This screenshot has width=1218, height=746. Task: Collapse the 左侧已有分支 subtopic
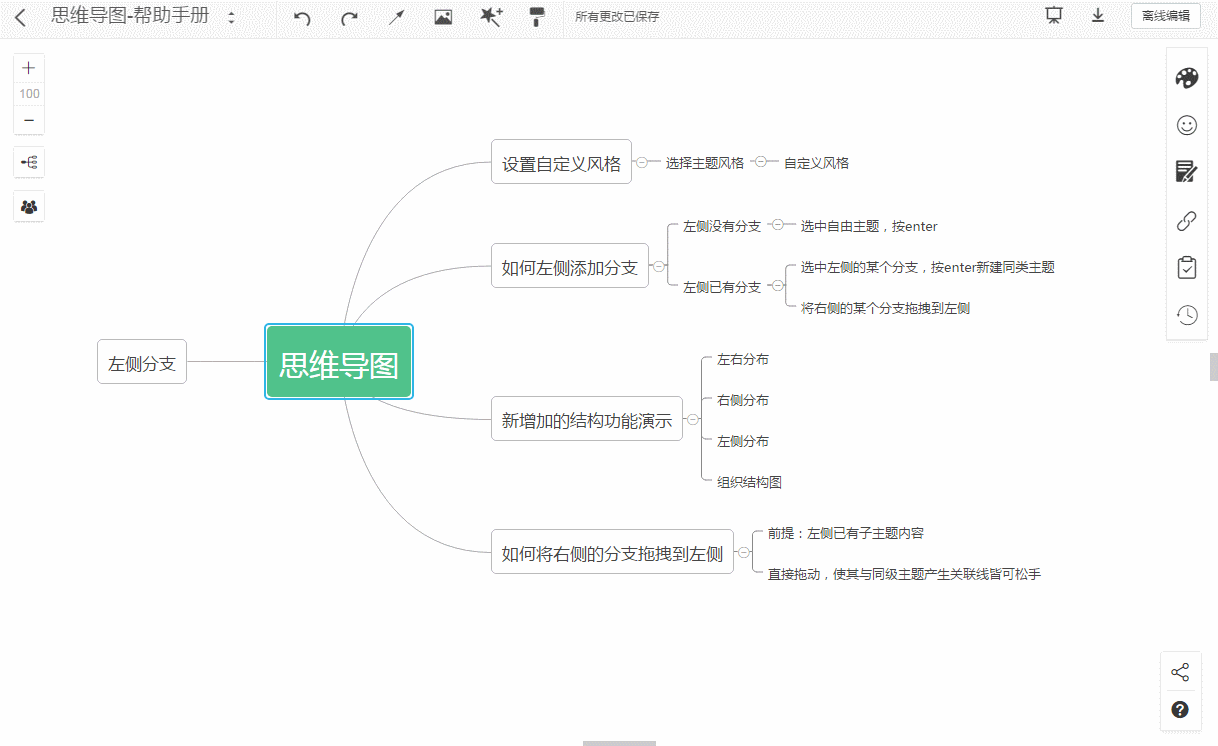point(779,286)
